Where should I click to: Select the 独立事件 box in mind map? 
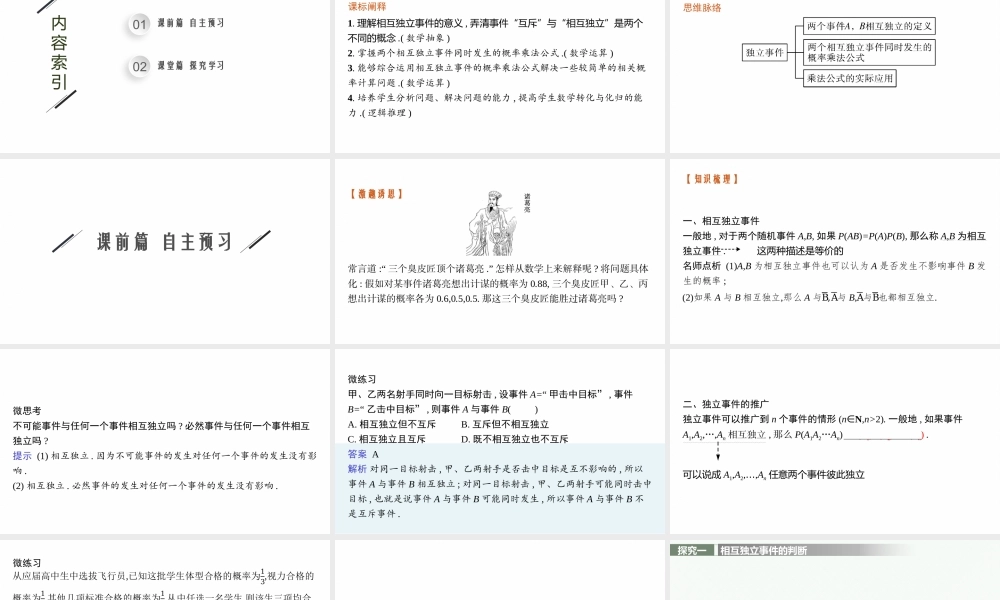pyautogui.click(x=765, y=52)
